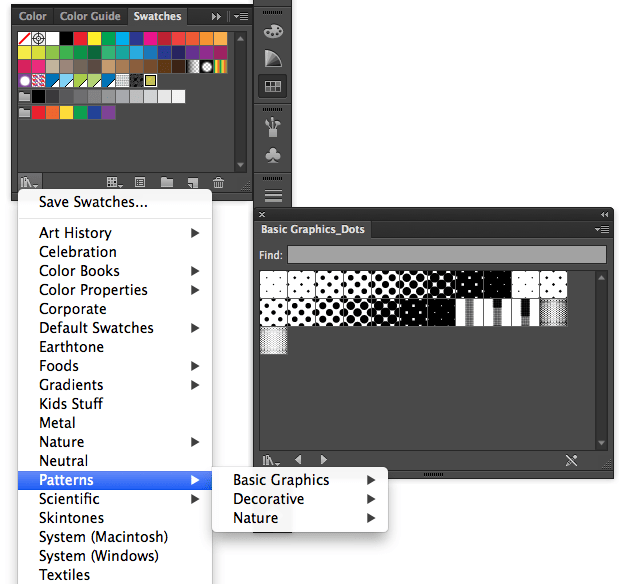Close the Basic Graphics_Dots panel
The height and width of the screenshot is (584, 636).
[262, 215]
